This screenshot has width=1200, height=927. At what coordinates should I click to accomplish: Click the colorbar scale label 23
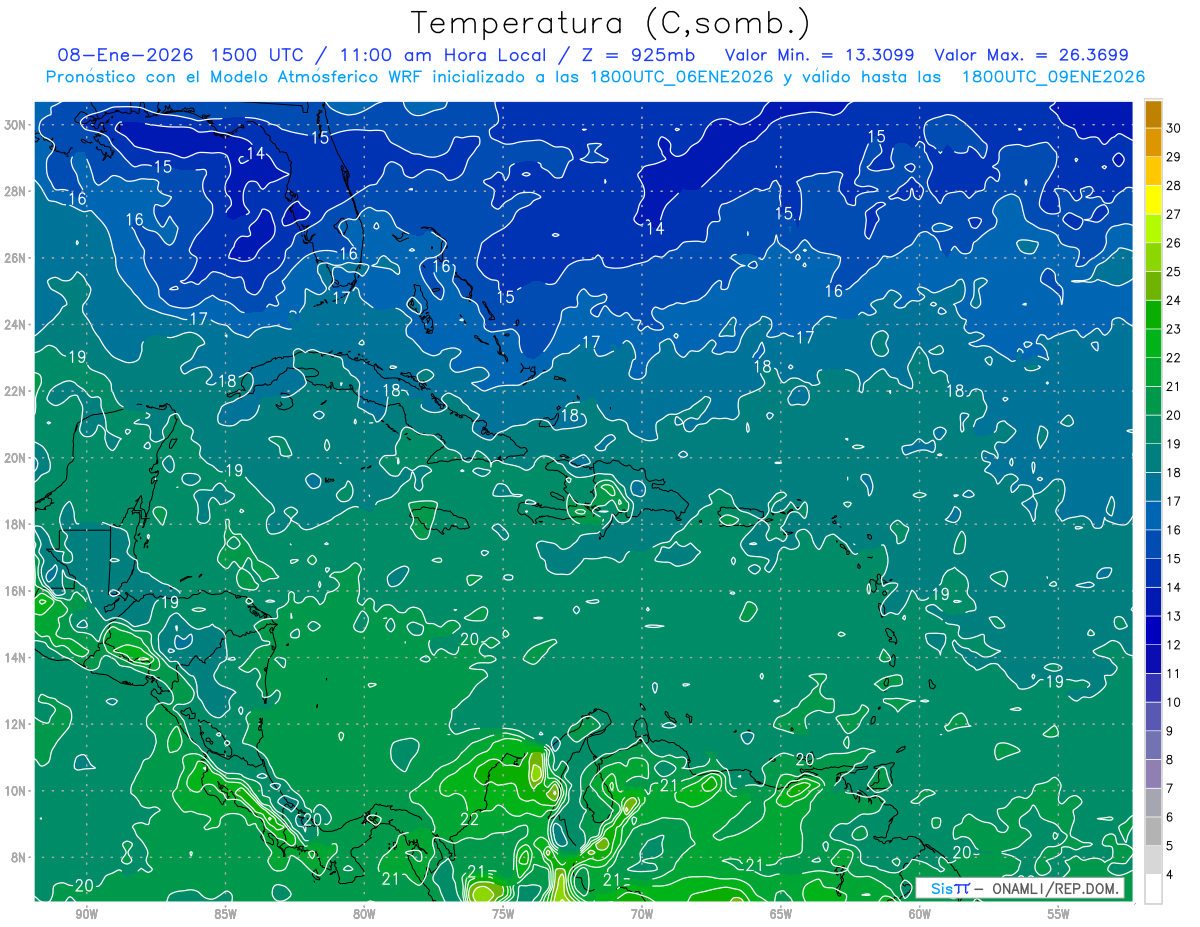1174,329
